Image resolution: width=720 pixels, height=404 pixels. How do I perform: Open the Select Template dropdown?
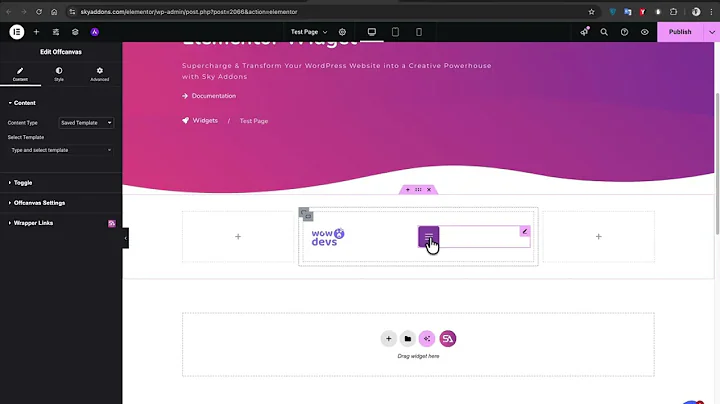point(61,150)
